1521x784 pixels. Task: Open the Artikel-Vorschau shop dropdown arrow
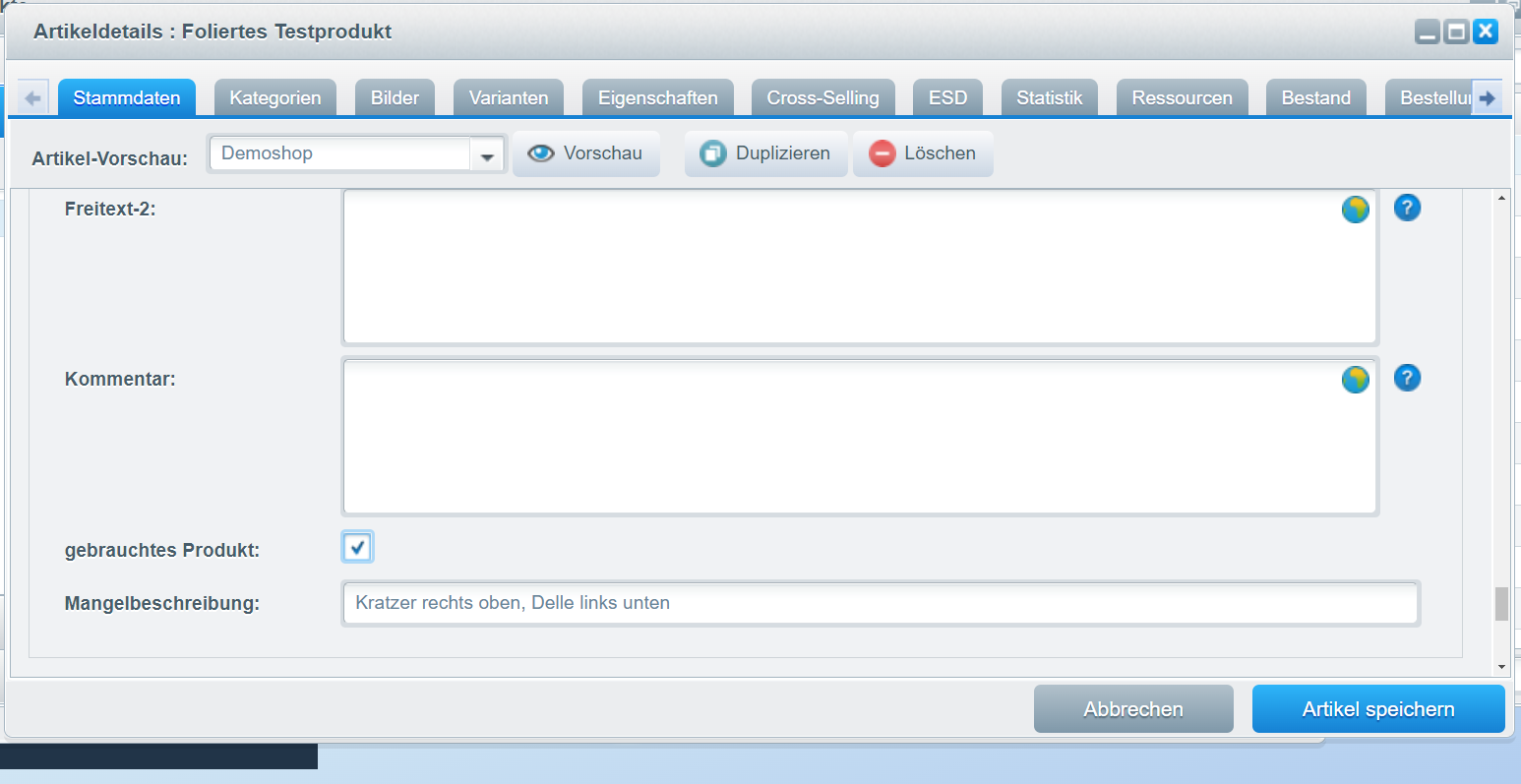point(487,155)
